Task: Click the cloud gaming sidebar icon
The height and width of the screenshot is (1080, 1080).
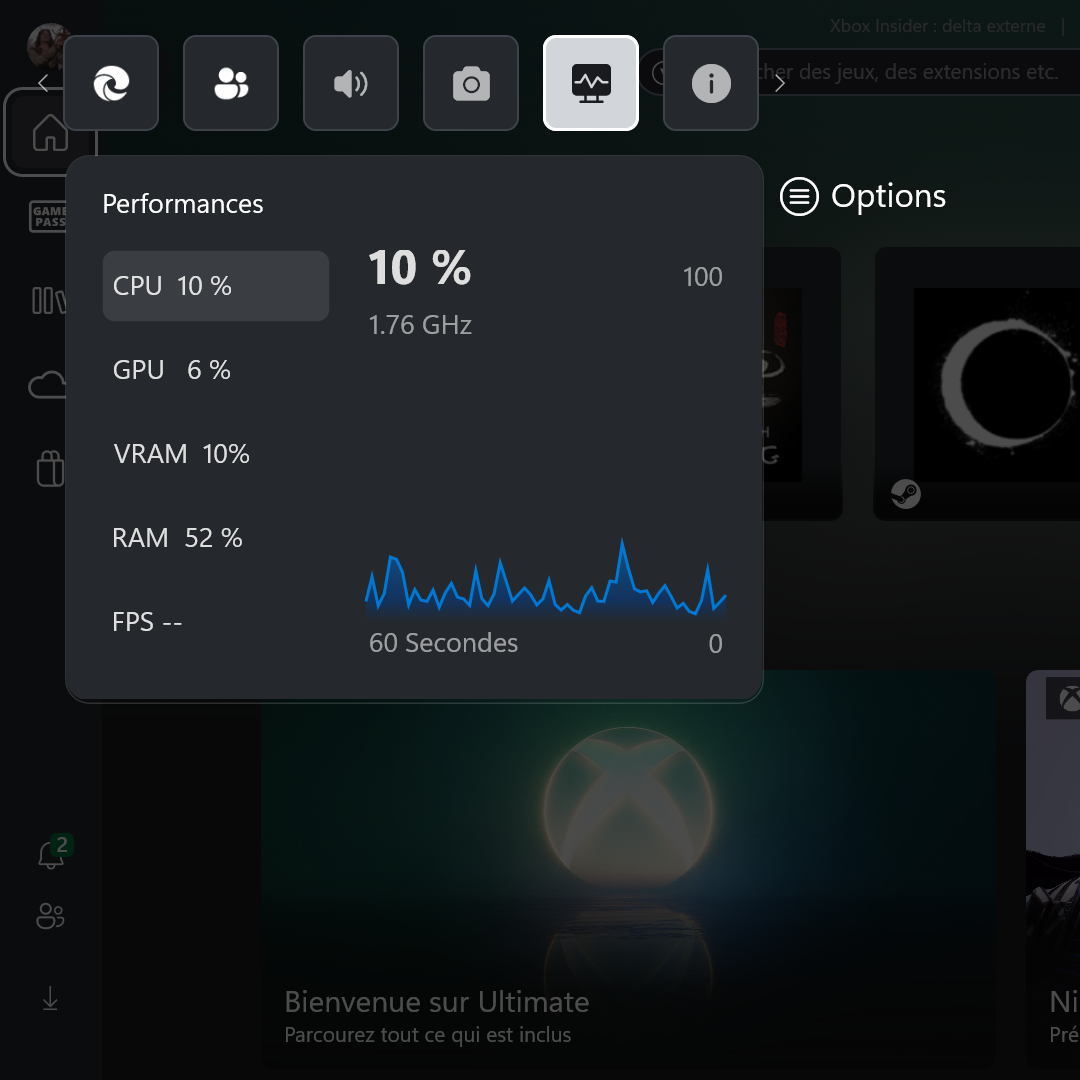Action: click(x=48, y=385)
